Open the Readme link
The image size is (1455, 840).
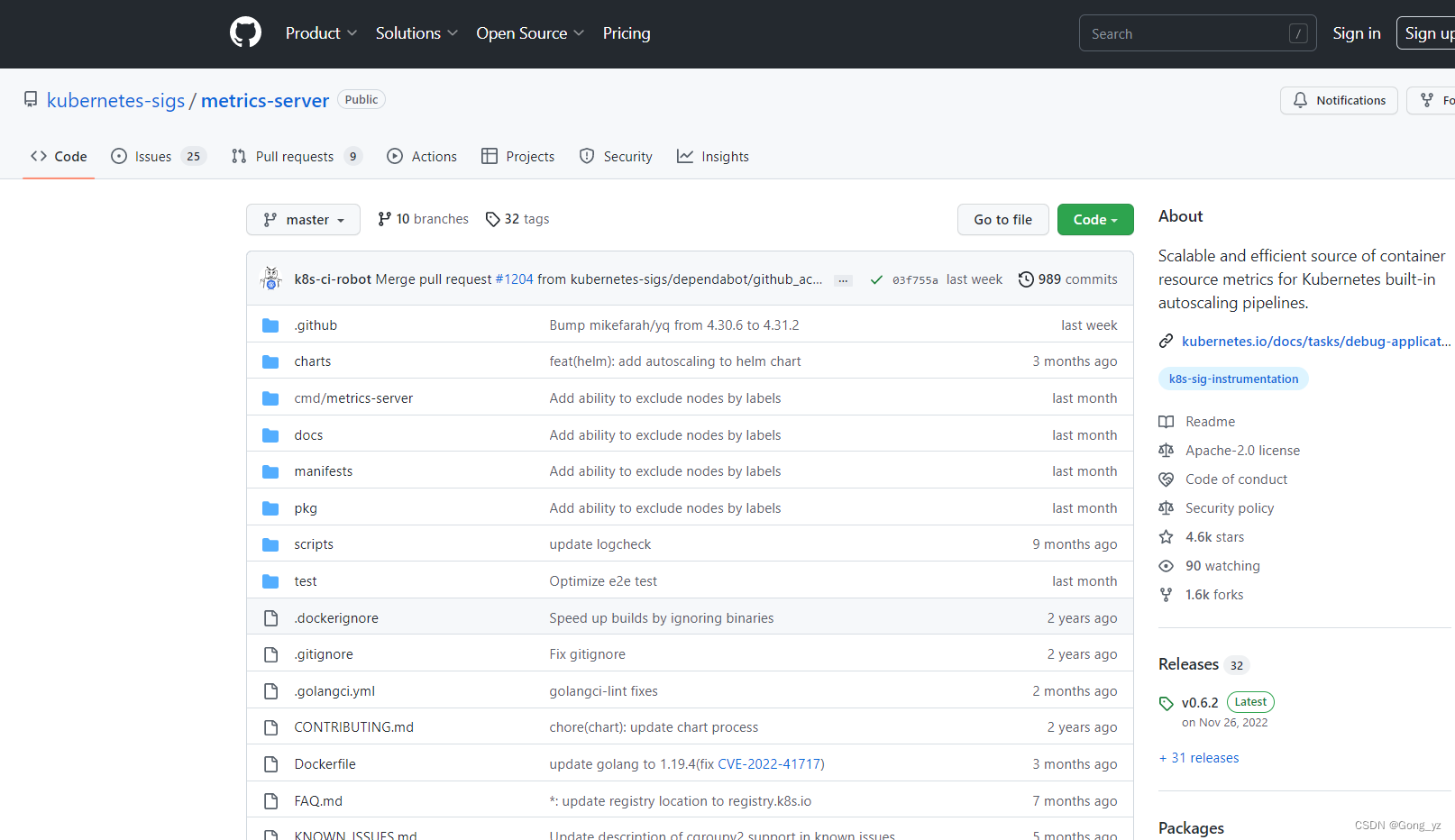pos(1210,422)
